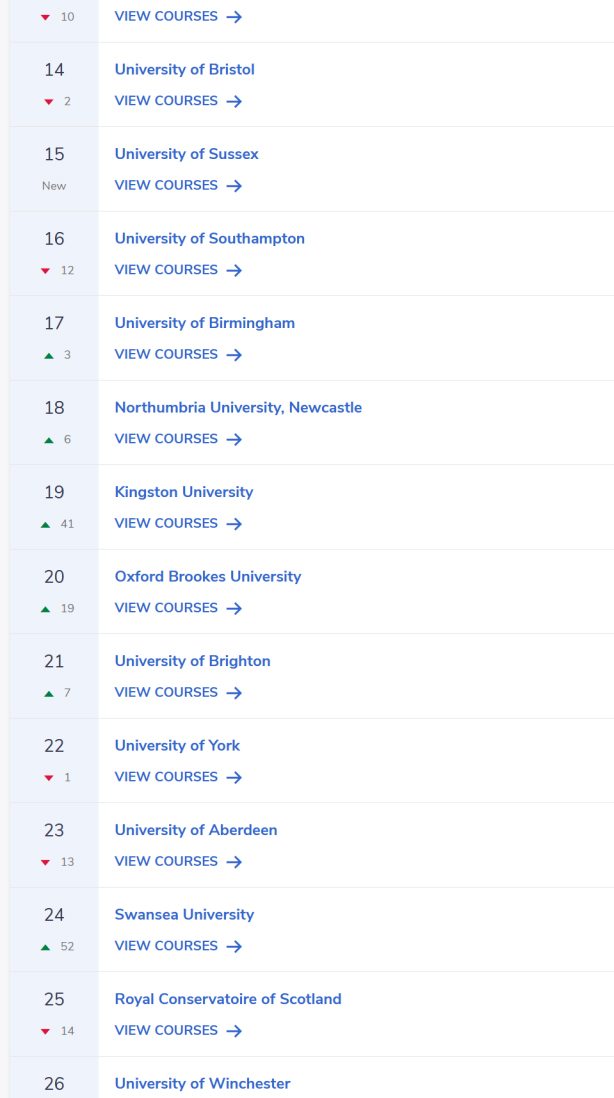View courses for University of York
Image resolution: width=614 pixels, height=1098 pixels.
point(166,777)
